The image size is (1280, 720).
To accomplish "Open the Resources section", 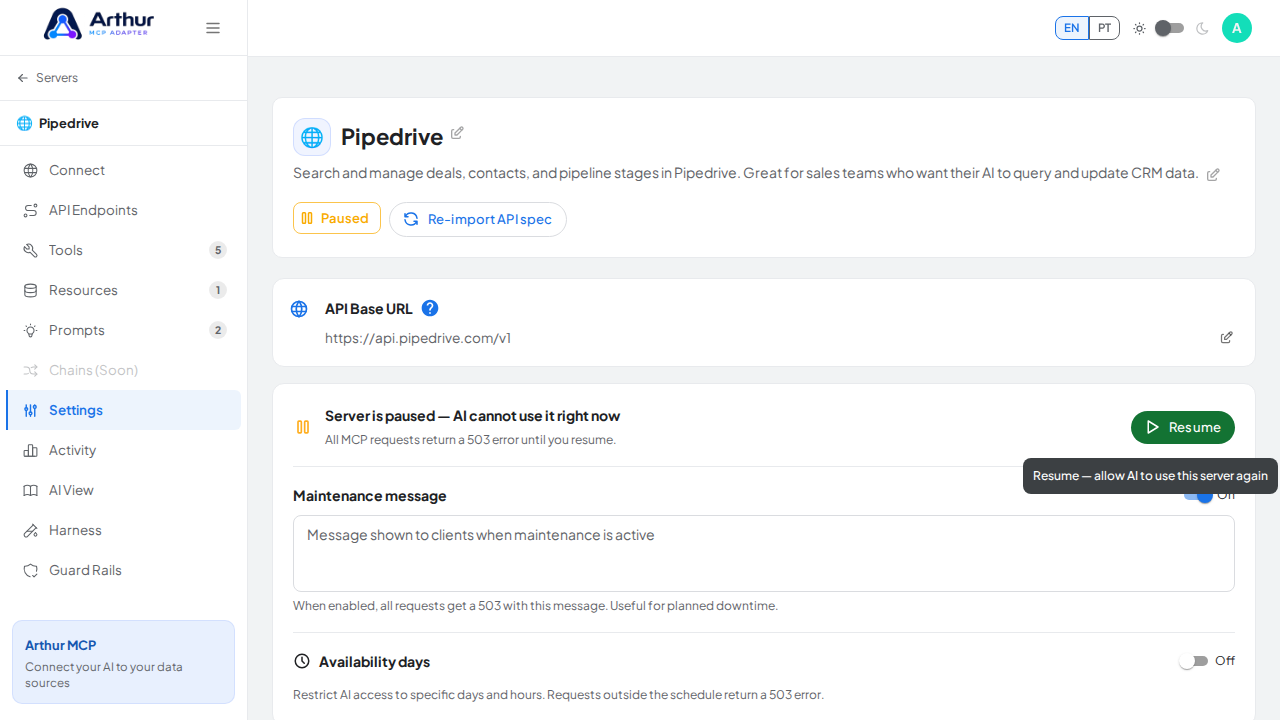I will click(x=123, y=290).
